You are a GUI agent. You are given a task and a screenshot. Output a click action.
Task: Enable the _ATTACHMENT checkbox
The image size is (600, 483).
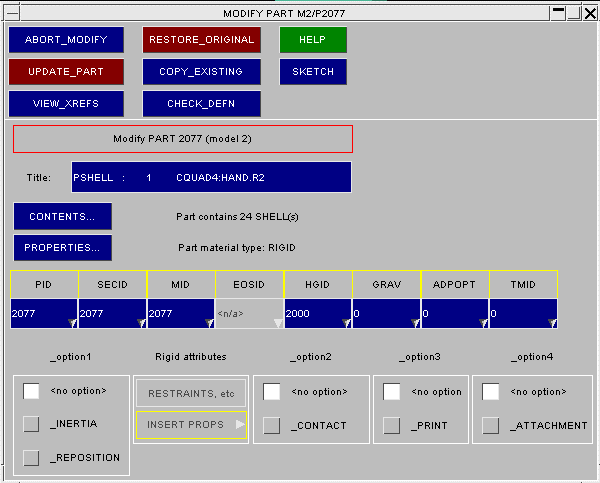(490, 426)
